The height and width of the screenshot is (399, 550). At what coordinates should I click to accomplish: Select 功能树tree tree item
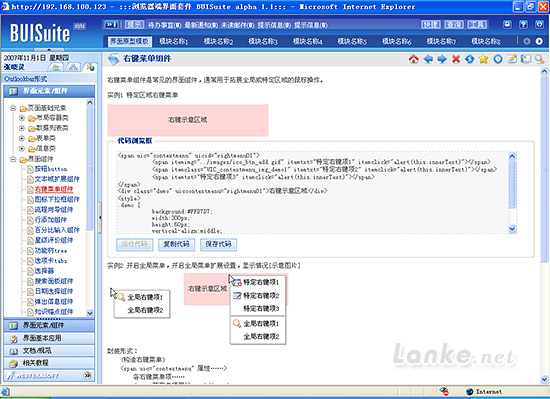[x=51, y=251]
